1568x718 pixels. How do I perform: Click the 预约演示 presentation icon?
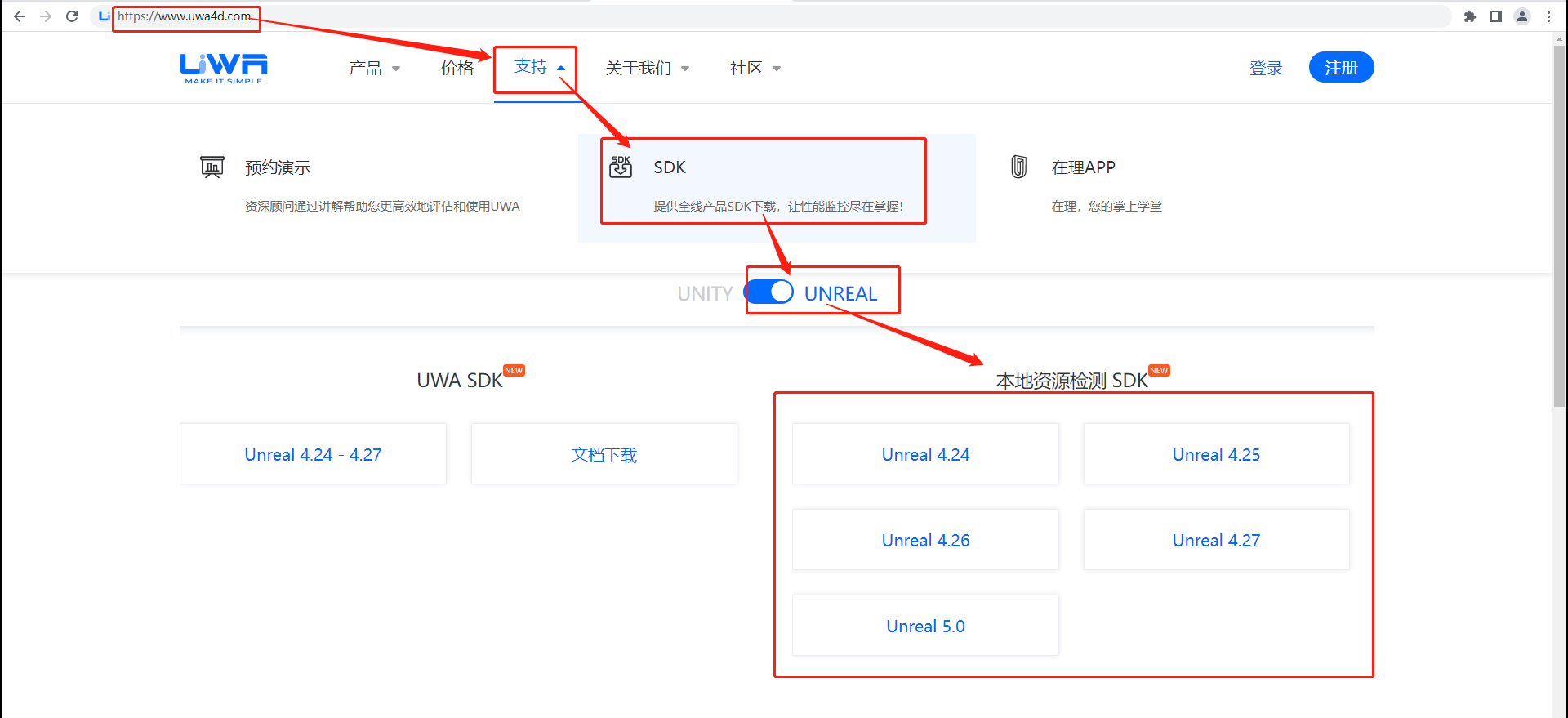212,167
